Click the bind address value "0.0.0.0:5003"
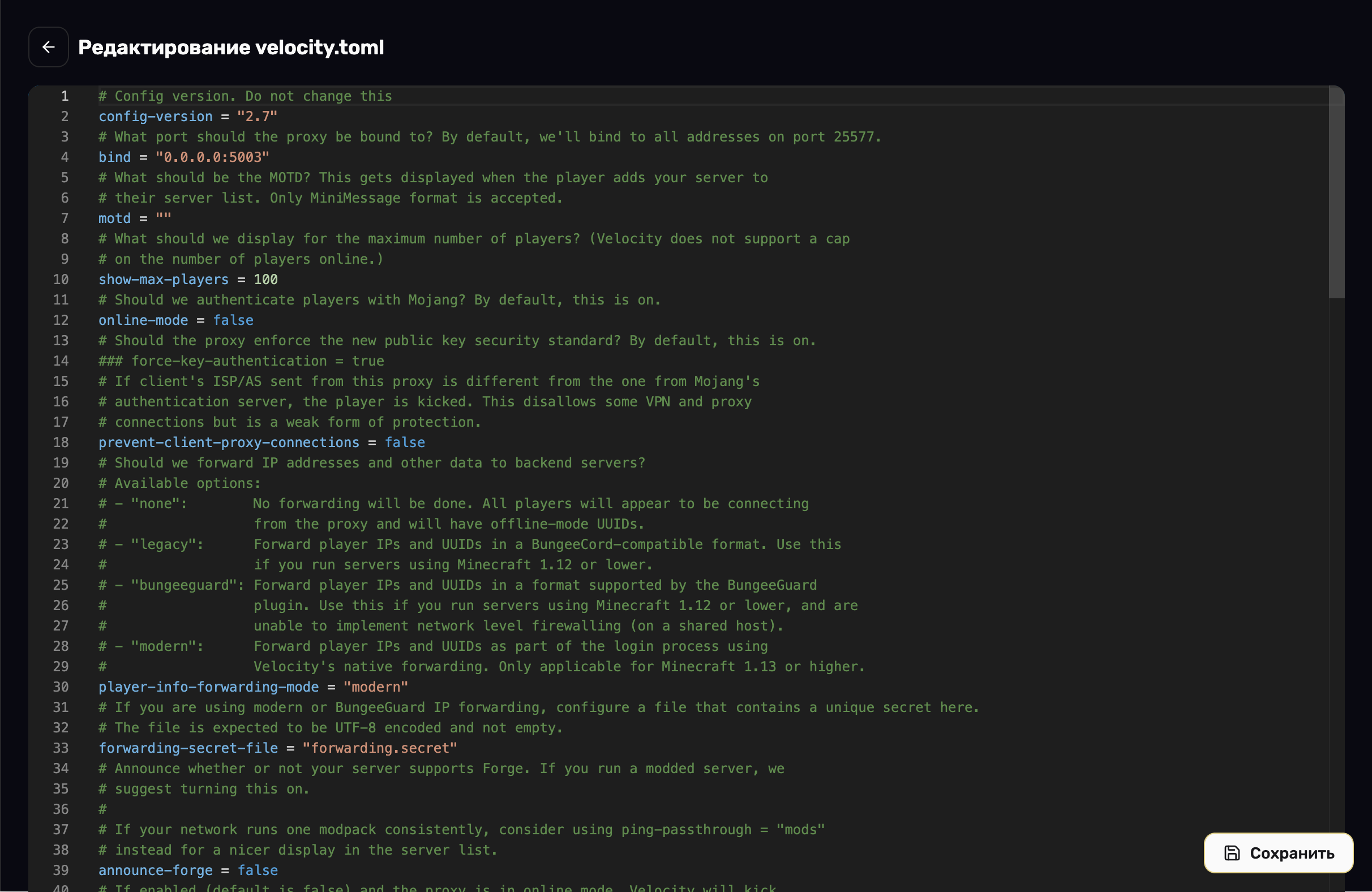Image resolution: width=1372 pixels, height=892 pixels. [212, 157]
